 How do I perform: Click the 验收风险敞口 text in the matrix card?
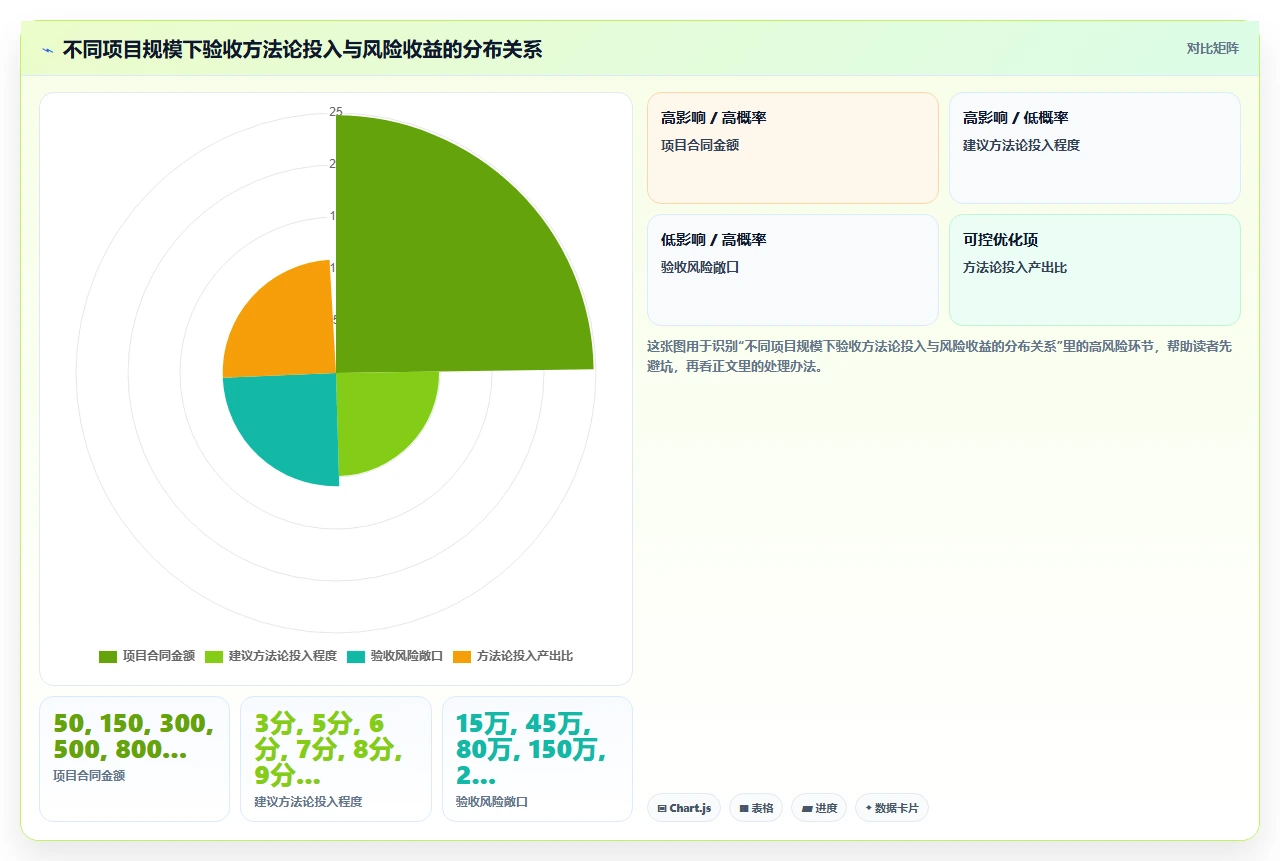(x=700, y=267)
